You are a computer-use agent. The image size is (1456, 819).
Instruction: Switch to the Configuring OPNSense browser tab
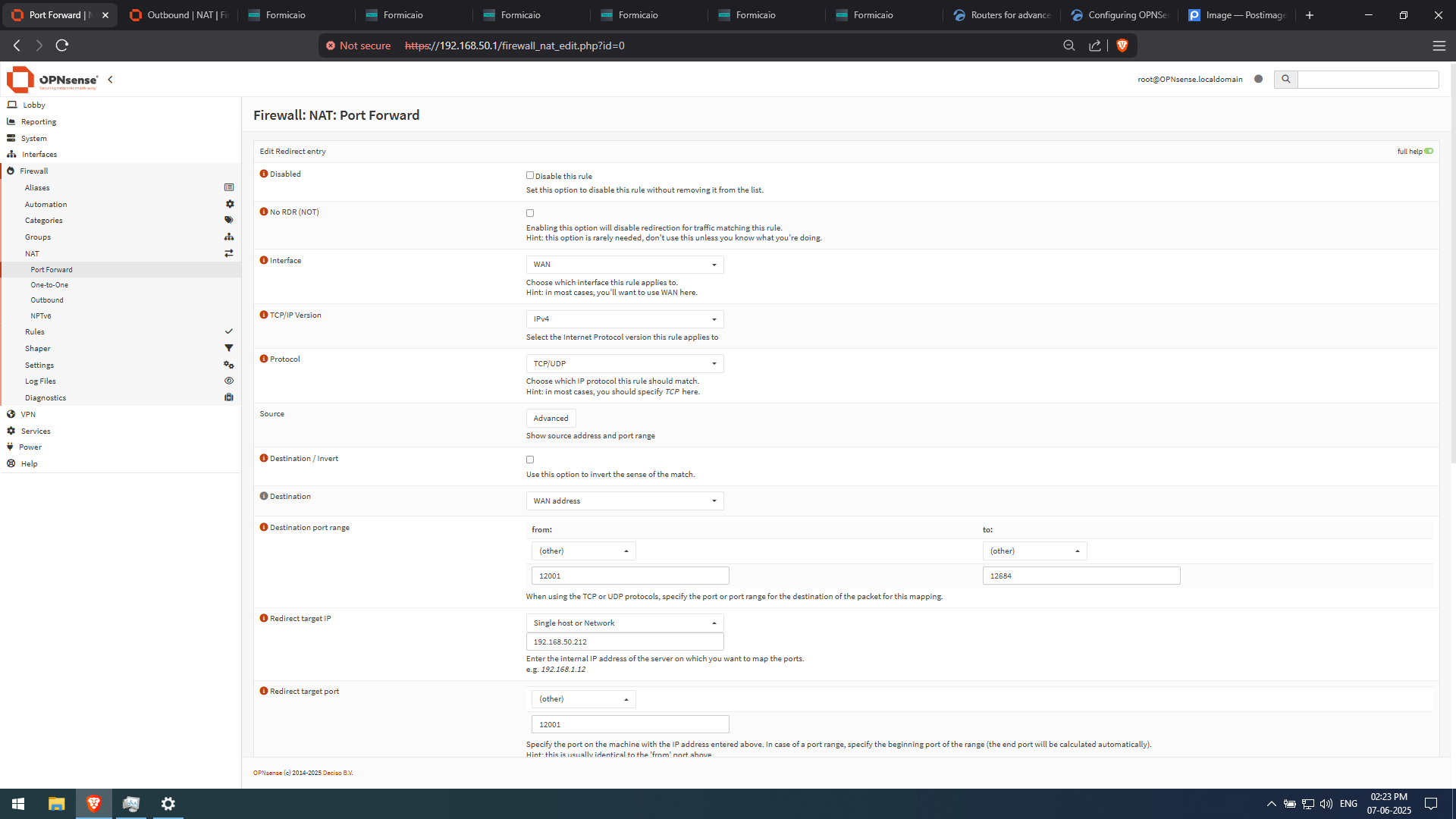pyautogui.click(x=1119, y=15)
